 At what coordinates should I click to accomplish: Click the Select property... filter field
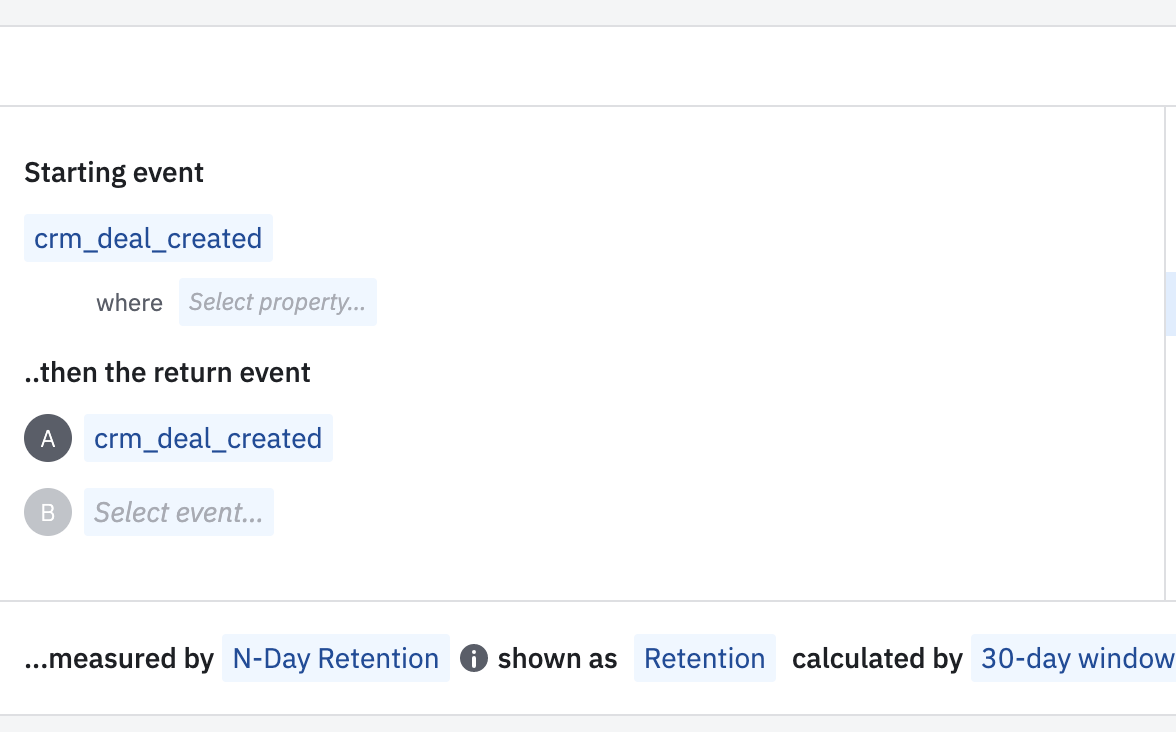(x=277, y=302)
